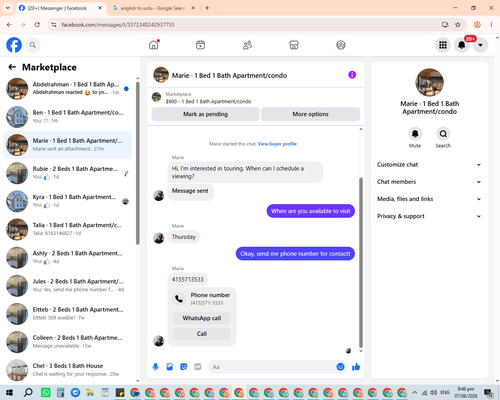Open Chrome profile avatar
500x400 pixels.
[477, 25]
